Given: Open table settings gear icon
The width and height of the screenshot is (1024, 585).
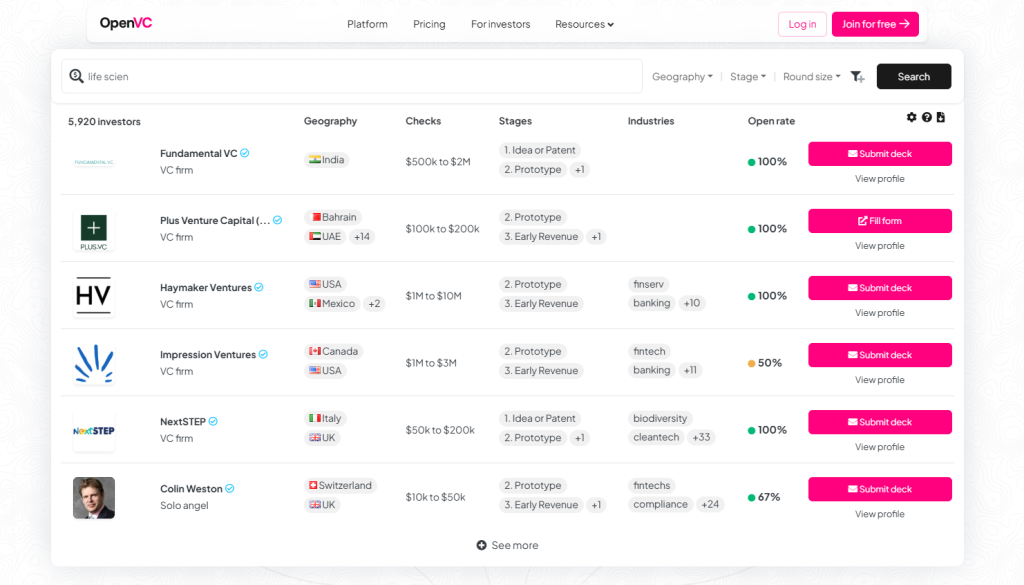Looking at the screenshot, I should 911,118.
